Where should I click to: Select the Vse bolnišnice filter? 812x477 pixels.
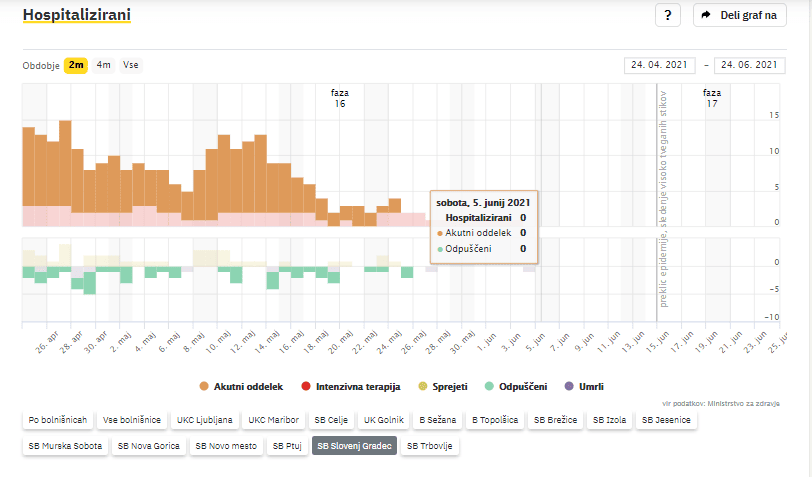(133, 420)
